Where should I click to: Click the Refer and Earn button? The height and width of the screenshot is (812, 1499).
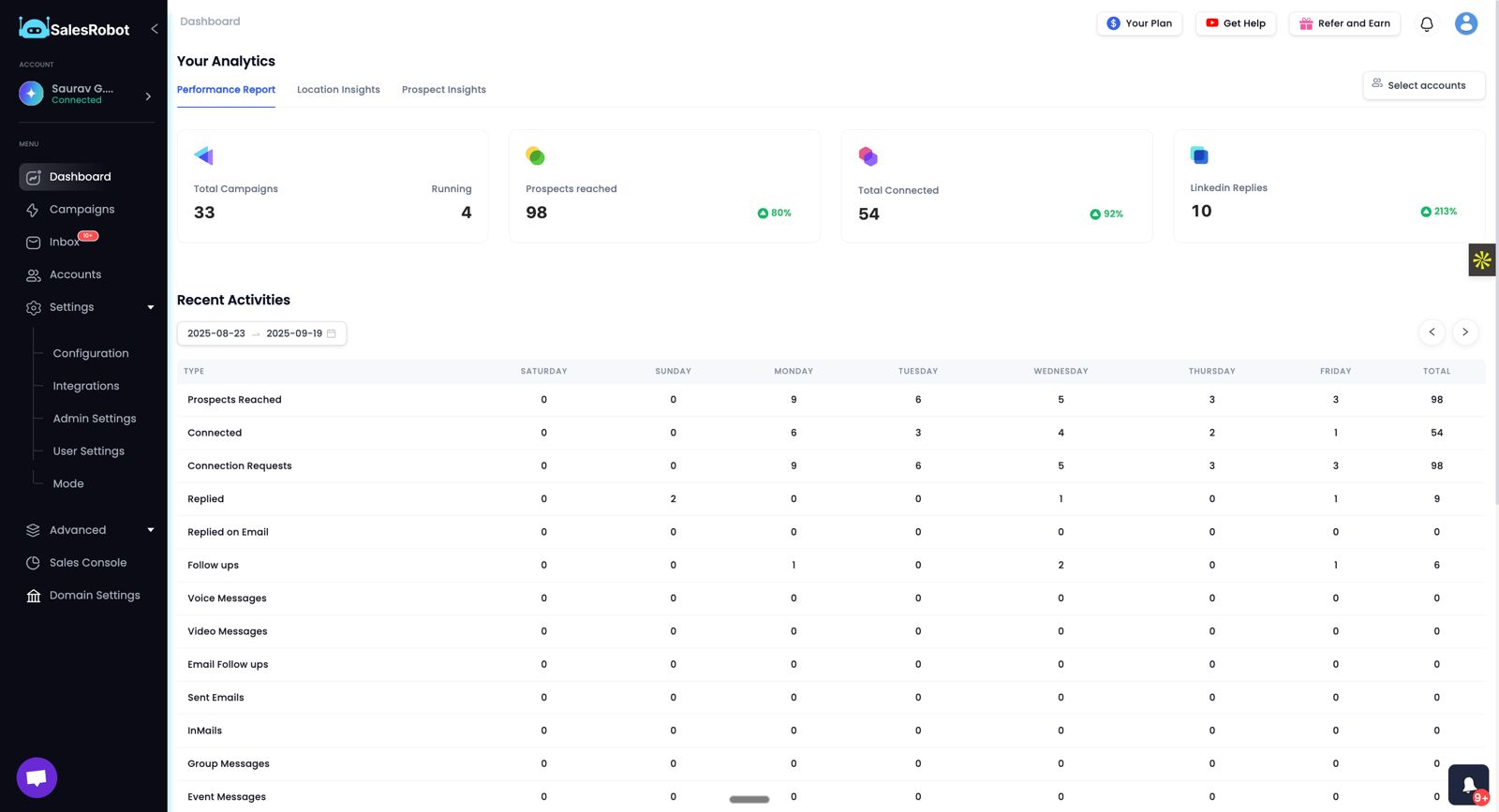[1344, 23]
